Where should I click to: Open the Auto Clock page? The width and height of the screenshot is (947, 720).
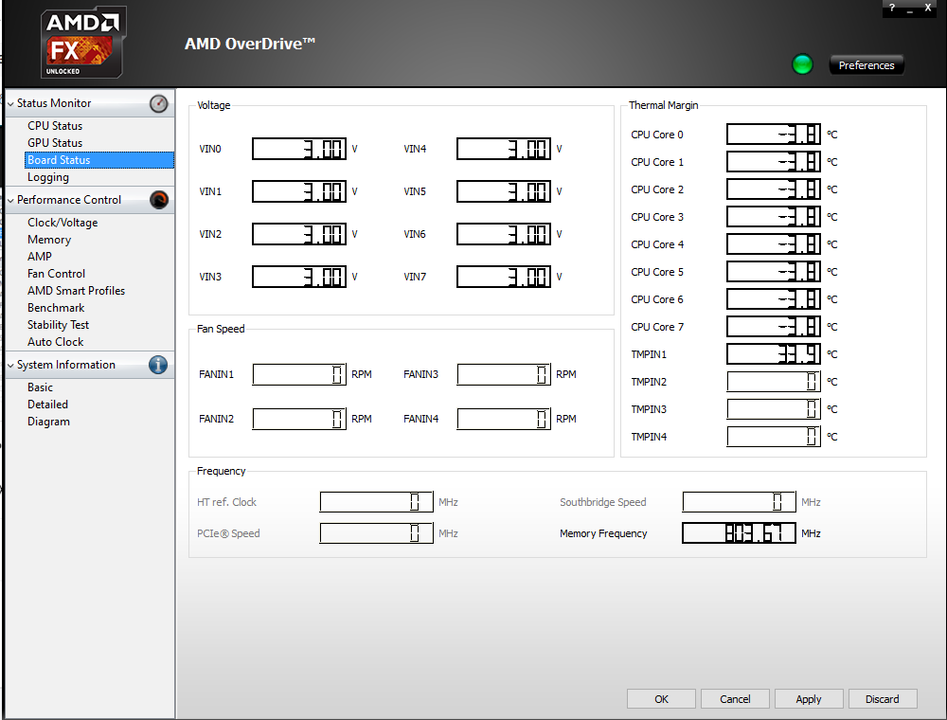(56, 342)
